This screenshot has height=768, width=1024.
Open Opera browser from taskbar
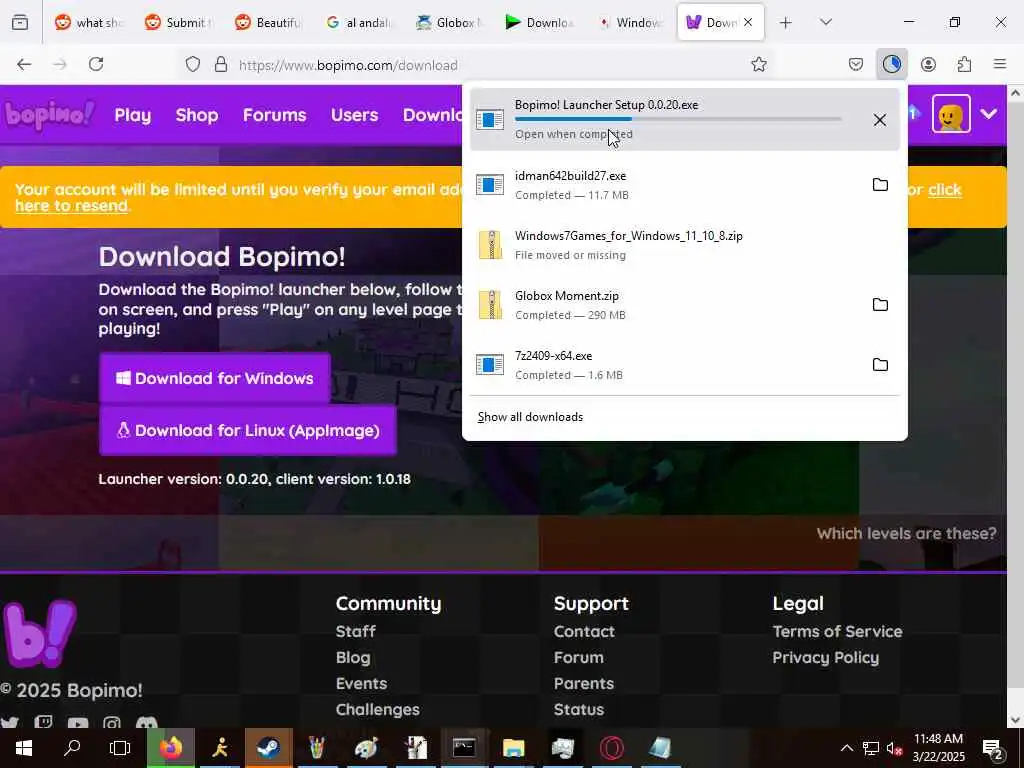[x=612, y=748]
